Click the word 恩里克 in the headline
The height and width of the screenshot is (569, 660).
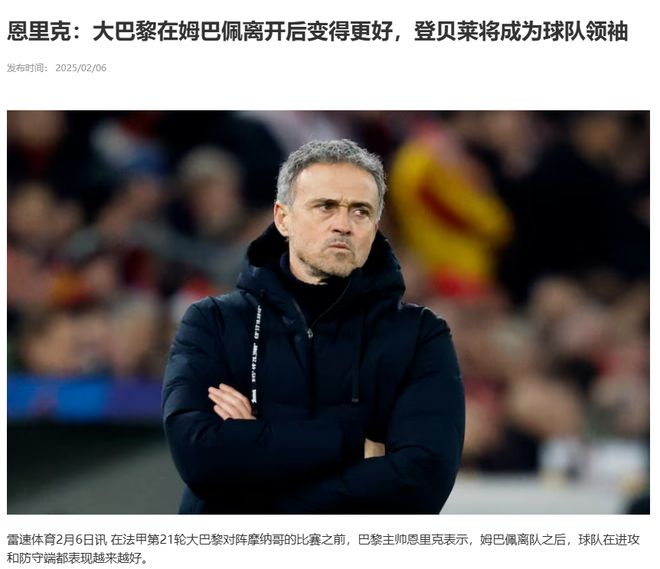coord(39,32)
